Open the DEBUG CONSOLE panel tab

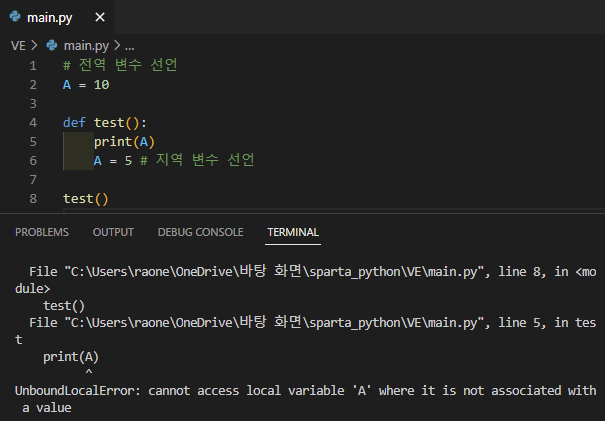click(201, 232)
